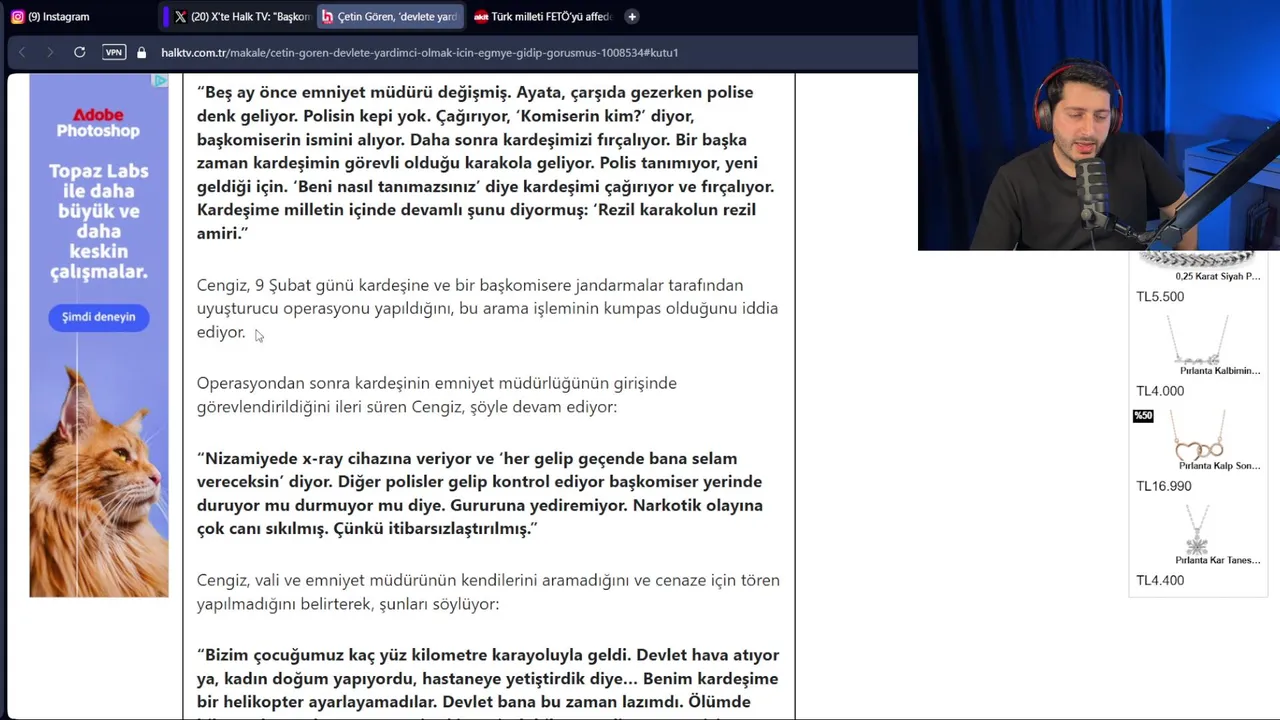
Task: Open a new browser tab
Action: (631, 16)
